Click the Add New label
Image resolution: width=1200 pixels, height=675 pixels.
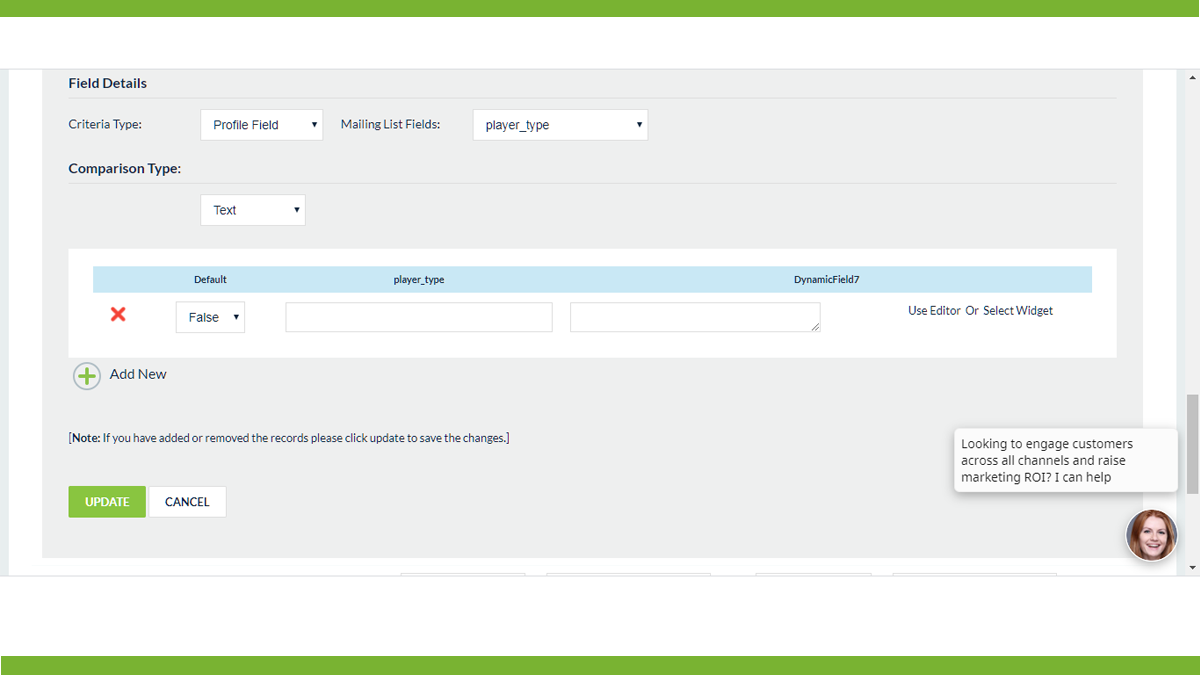tap(138, 374)
